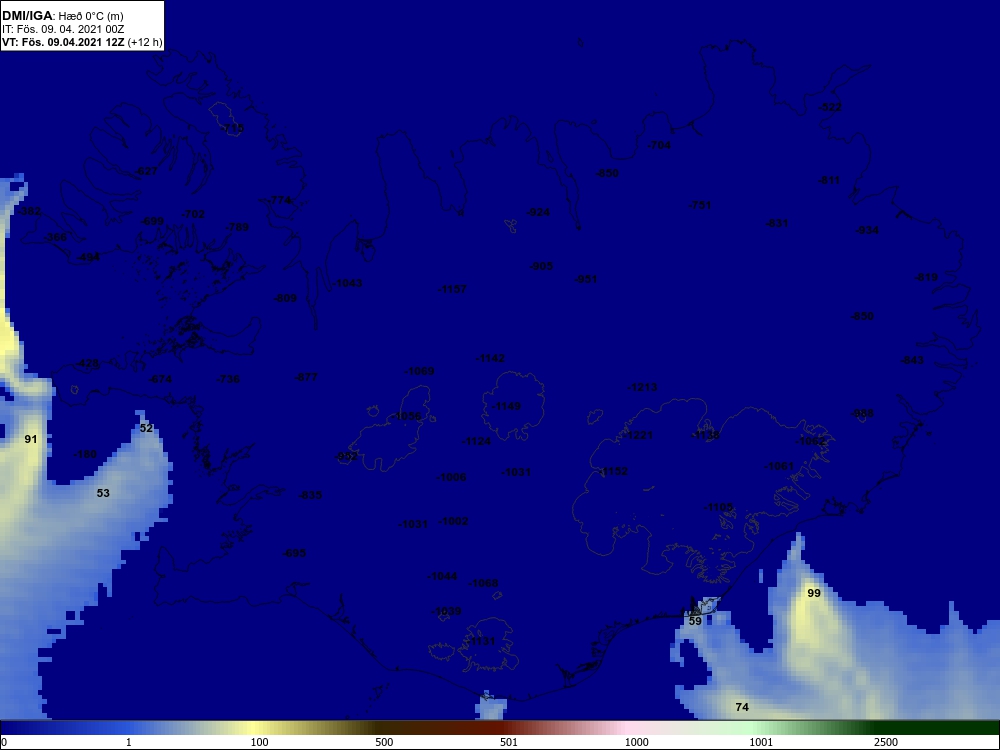
Task: Click the -1043 data label
Action: click(x=348, y=283)
